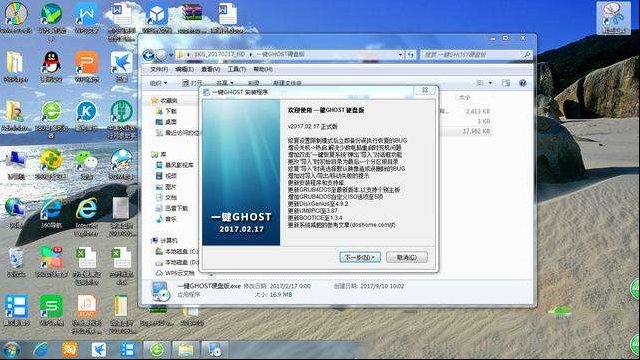640x360 pixels.
Task: Click the 2,413 KB file size cell
Action: [478, 111]
